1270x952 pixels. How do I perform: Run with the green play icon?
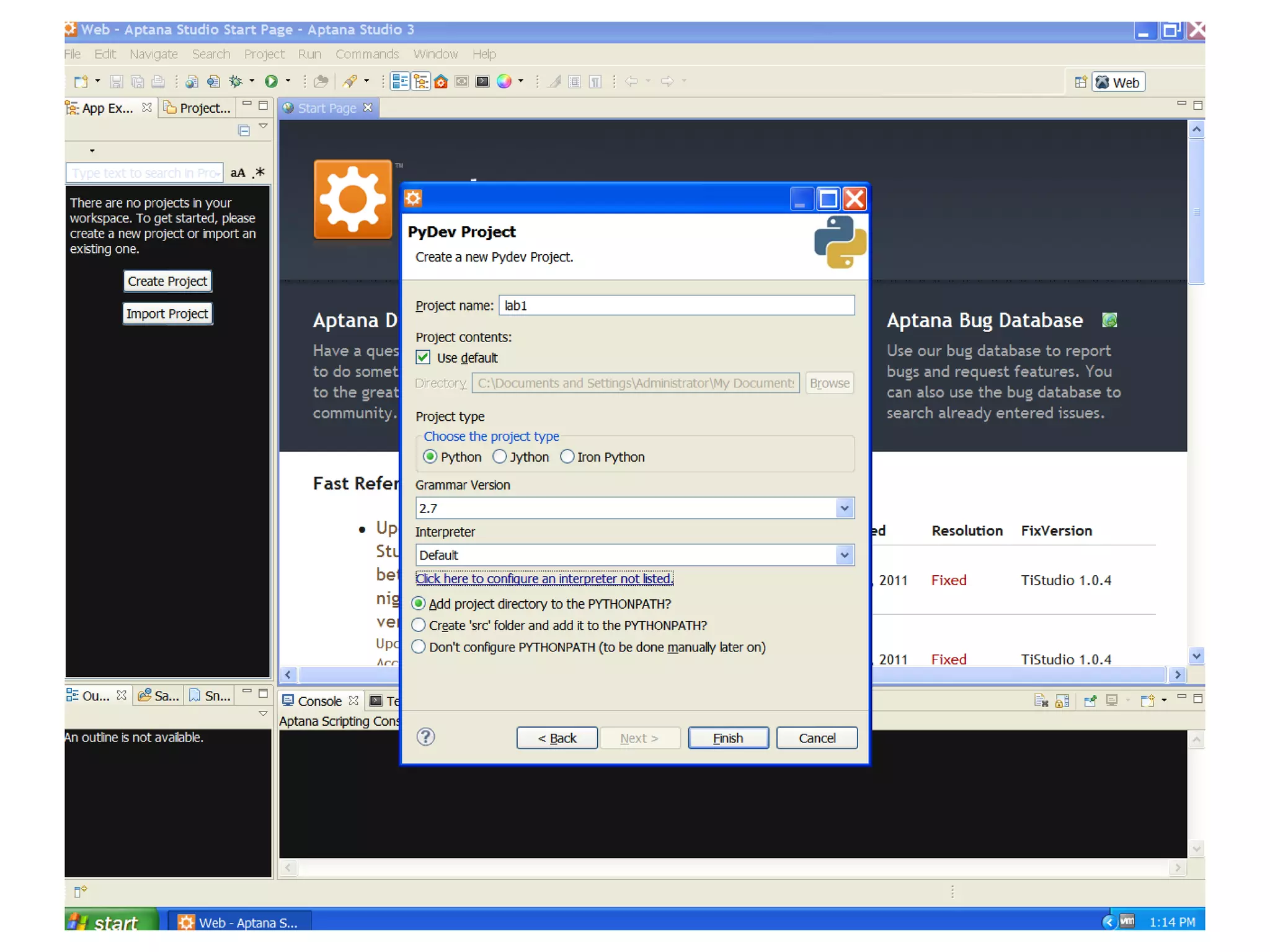271,81
